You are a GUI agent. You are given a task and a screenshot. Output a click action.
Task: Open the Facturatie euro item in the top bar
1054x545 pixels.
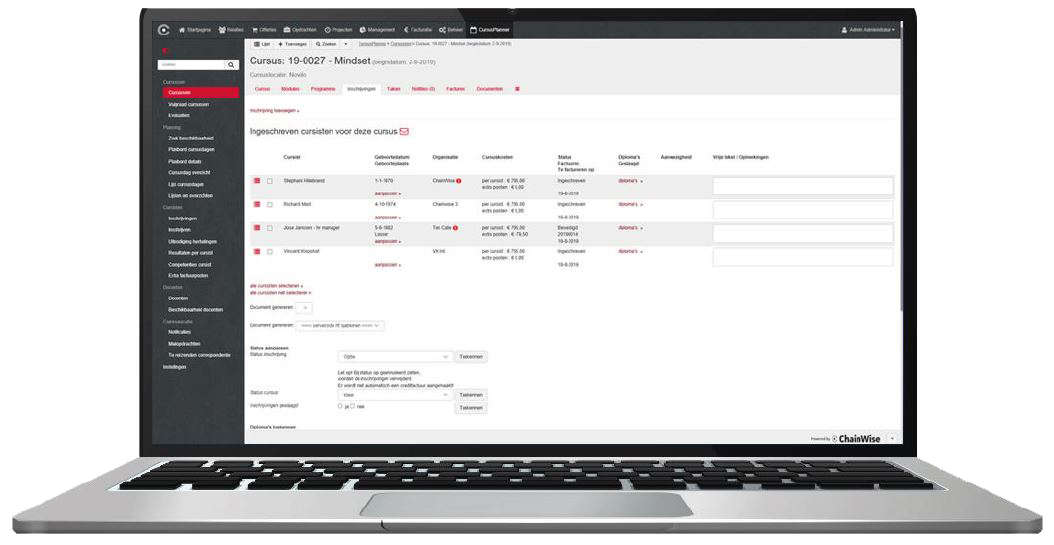(x=417, y=30)
